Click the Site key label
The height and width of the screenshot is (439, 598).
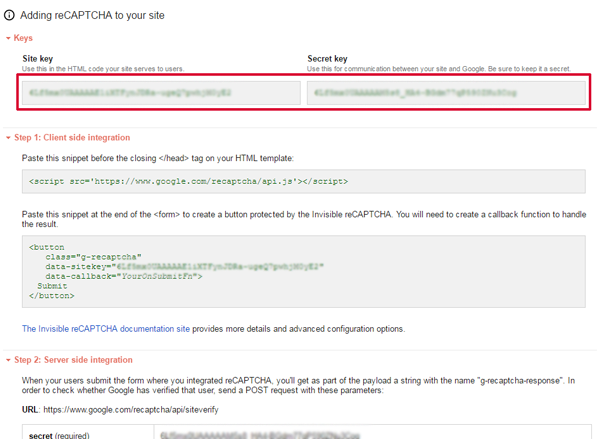click(37, 59)
